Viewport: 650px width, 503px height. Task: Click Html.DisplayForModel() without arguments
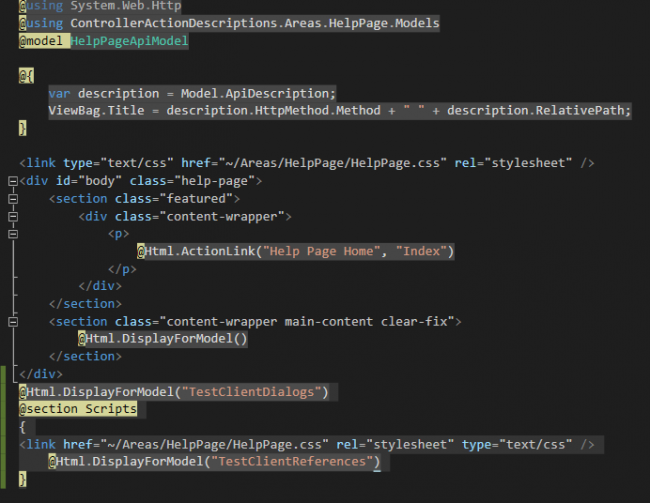click(162, 339)
